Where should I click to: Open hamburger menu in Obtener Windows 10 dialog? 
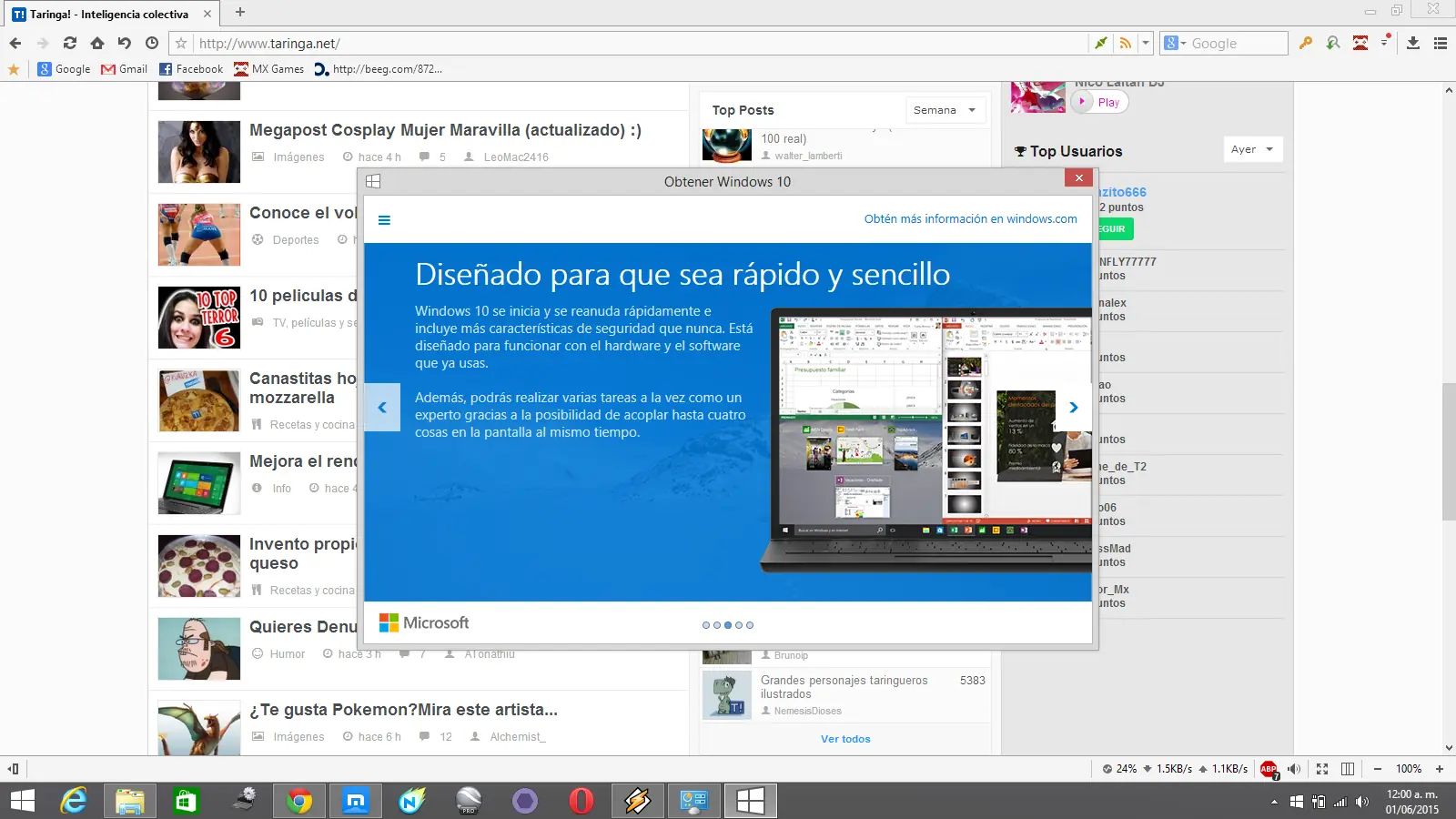[x=384, y=220]
